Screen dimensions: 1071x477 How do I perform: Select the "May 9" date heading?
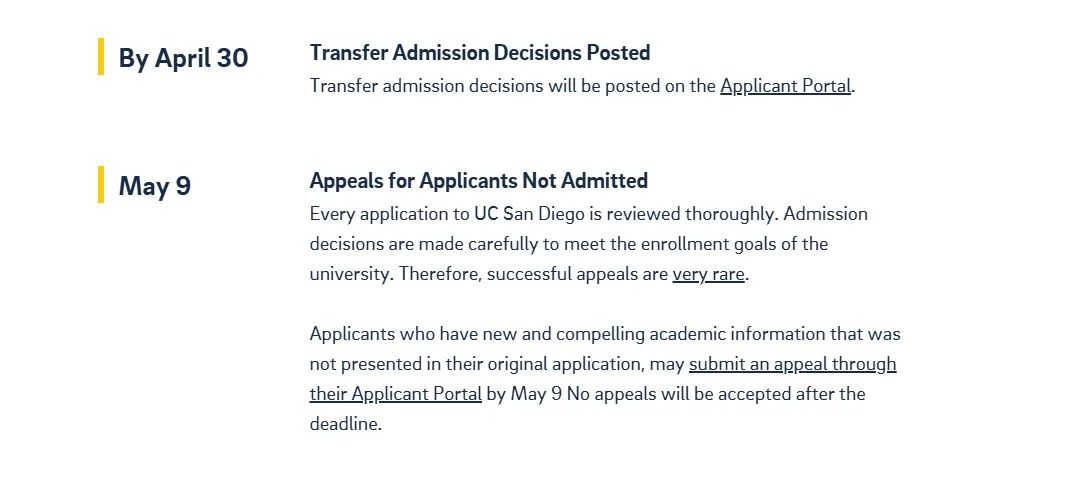[x=155, y=186]
